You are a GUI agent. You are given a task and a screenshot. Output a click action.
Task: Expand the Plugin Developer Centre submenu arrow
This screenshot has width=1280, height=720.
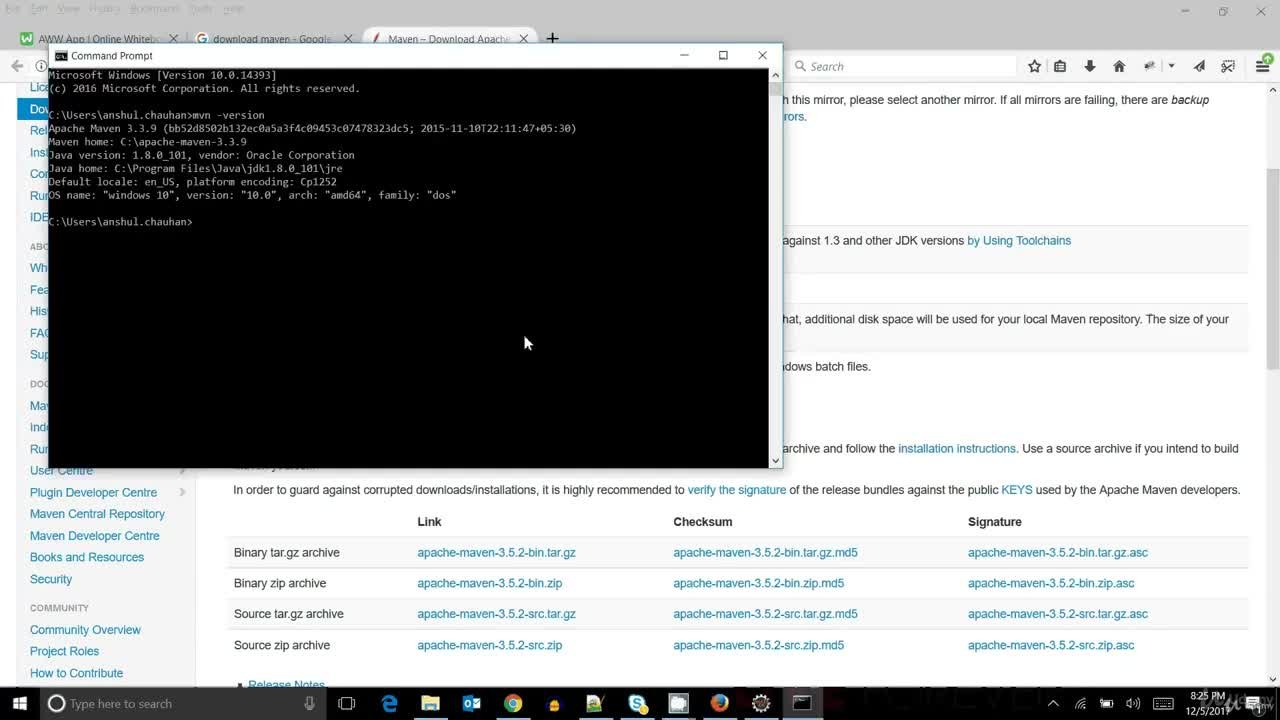pyautogui.click(x=182, y=492)
